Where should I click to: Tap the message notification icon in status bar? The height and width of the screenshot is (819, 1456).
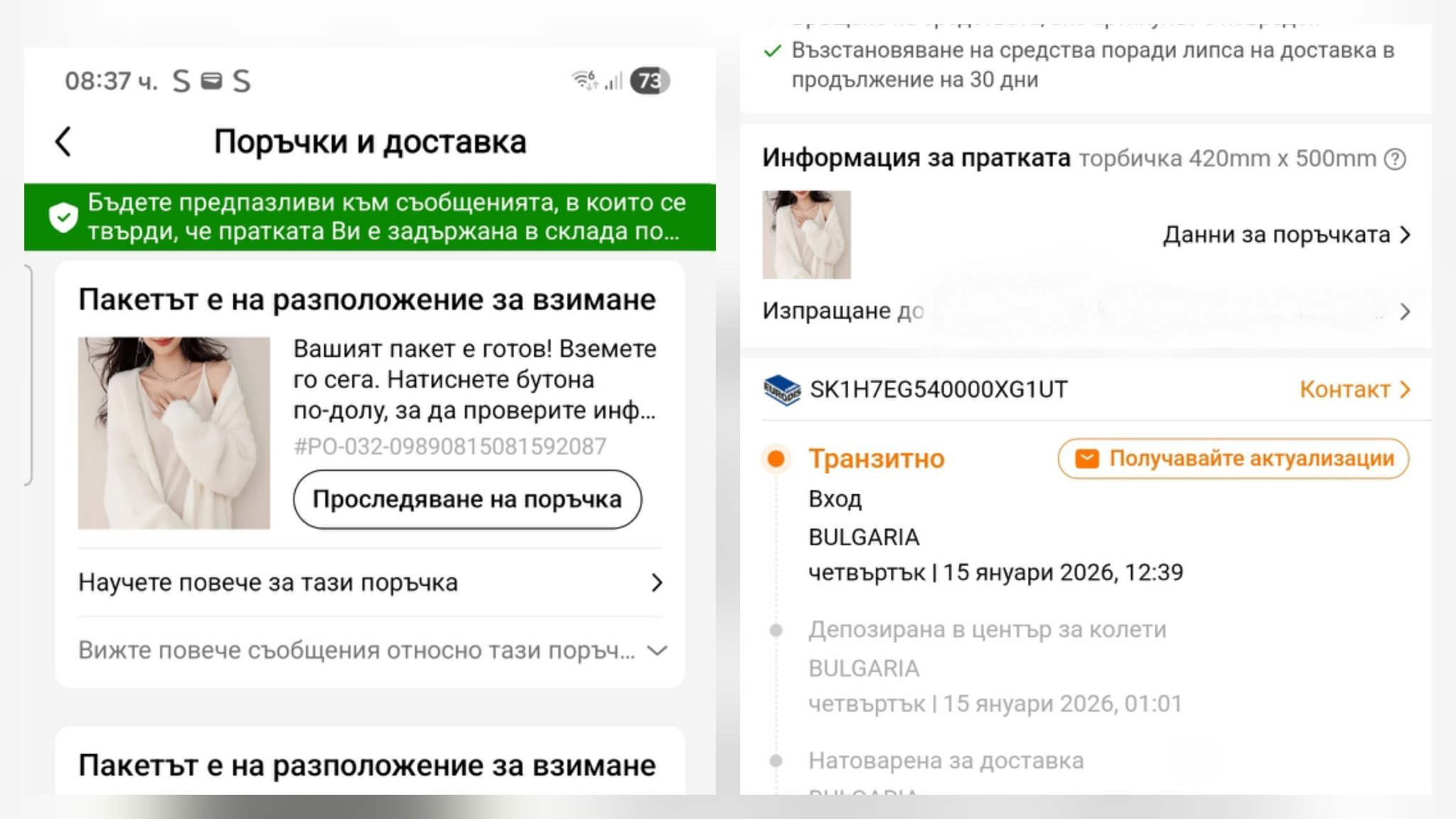[x=211, y=81]
